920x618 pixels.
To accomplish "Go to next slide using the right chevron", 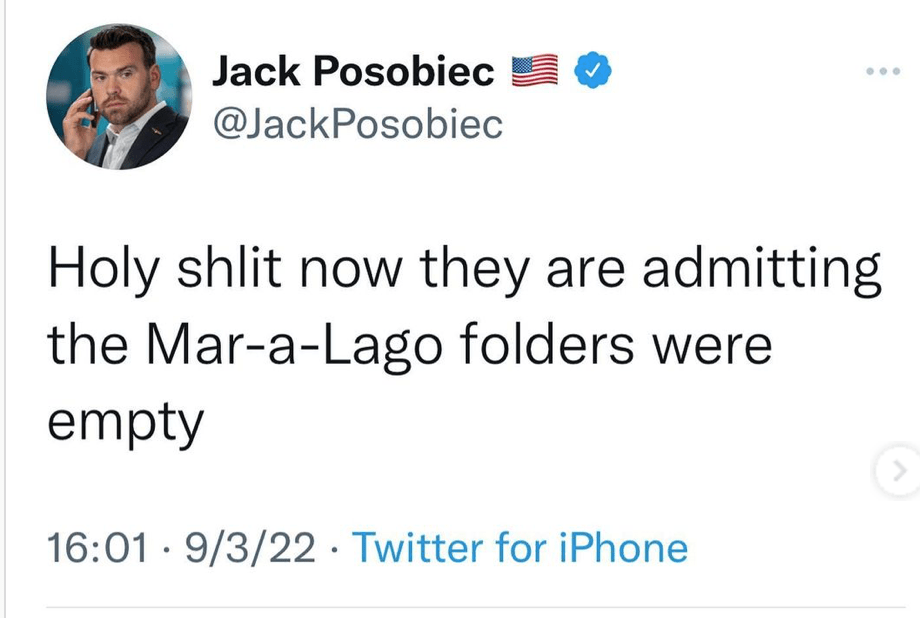I will (898, 471).
